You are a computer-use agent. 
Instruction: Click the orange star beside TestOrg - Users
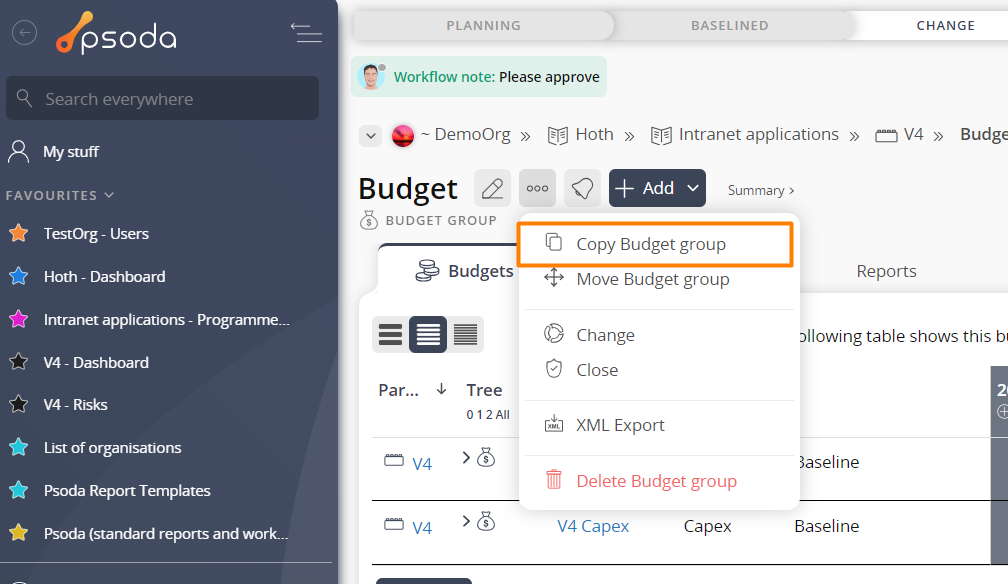19,233
